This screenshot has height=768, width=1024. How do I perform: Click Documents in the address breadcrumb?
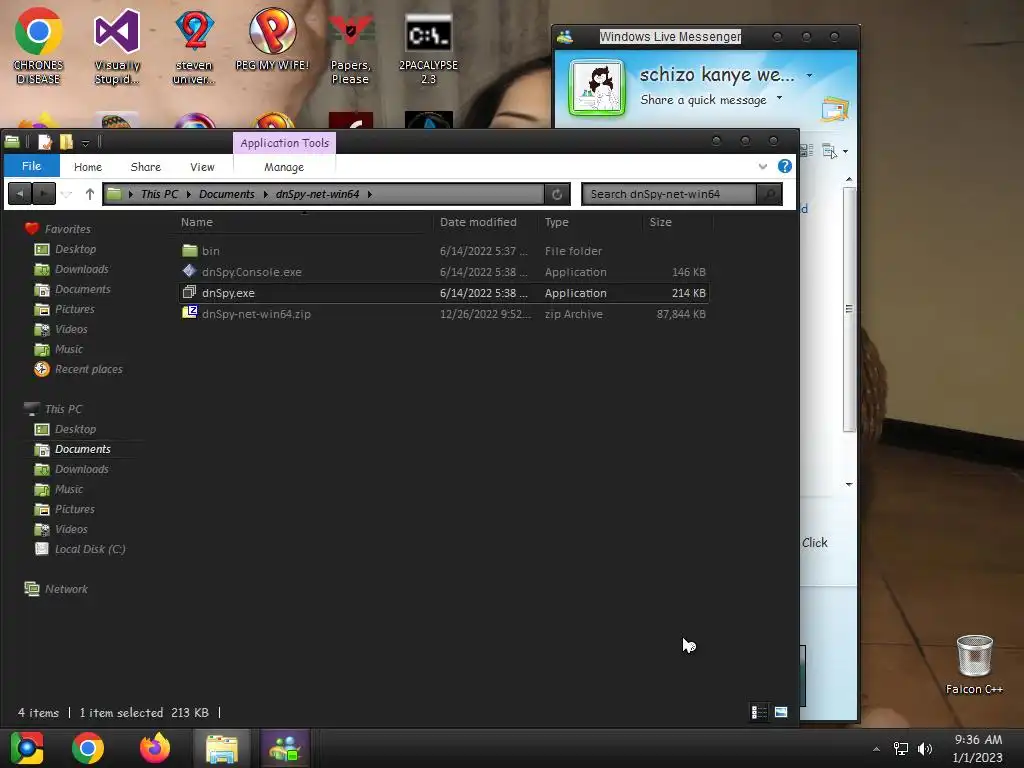[x=227, y=194]
